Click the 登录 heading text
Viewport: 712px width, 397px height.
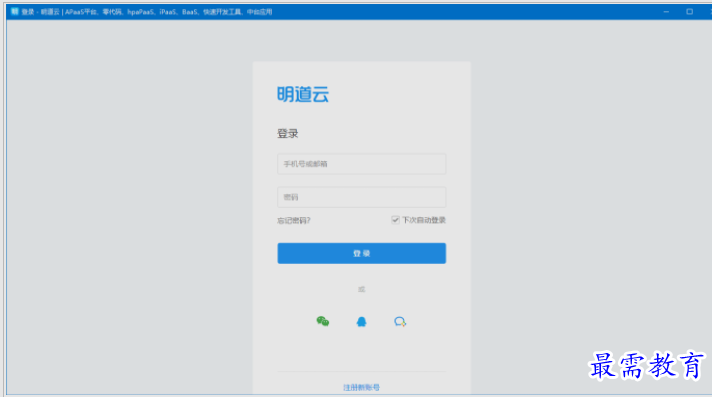coord(287,134)
